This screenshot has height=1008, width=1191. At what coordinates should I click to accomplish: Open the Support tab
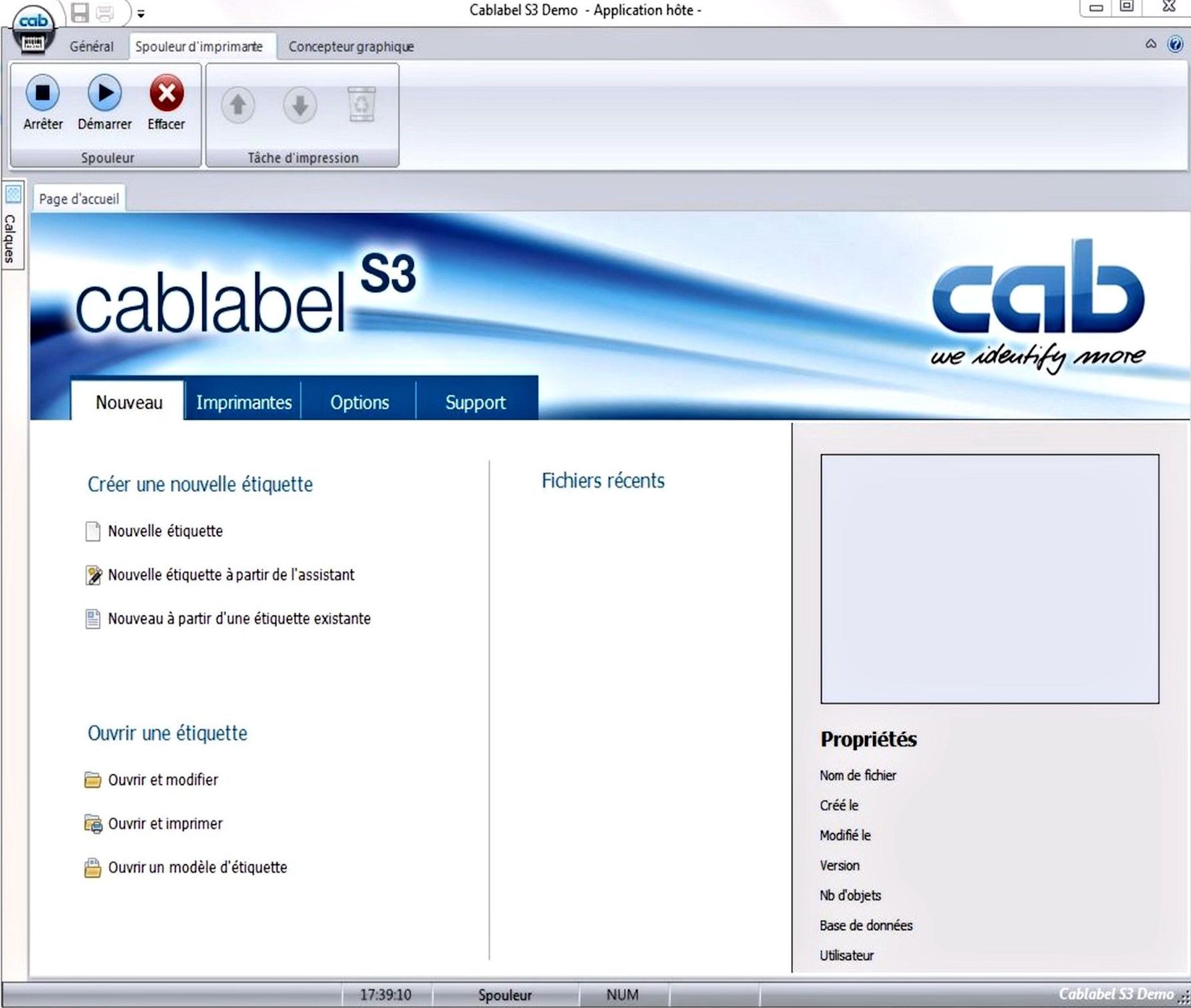tap(475, 403)
